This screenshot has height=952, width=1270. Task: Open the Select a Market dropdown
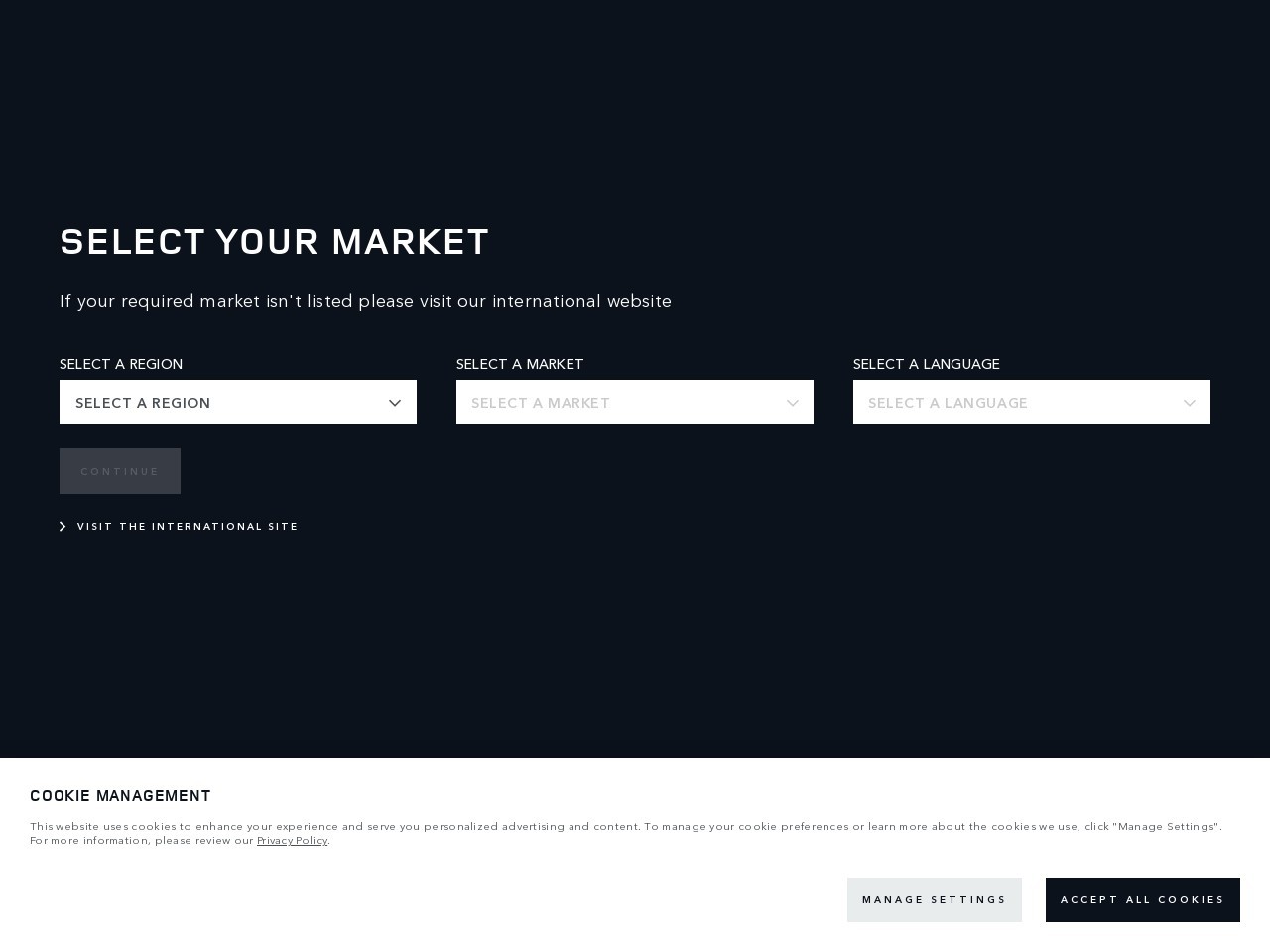[635, 402]
